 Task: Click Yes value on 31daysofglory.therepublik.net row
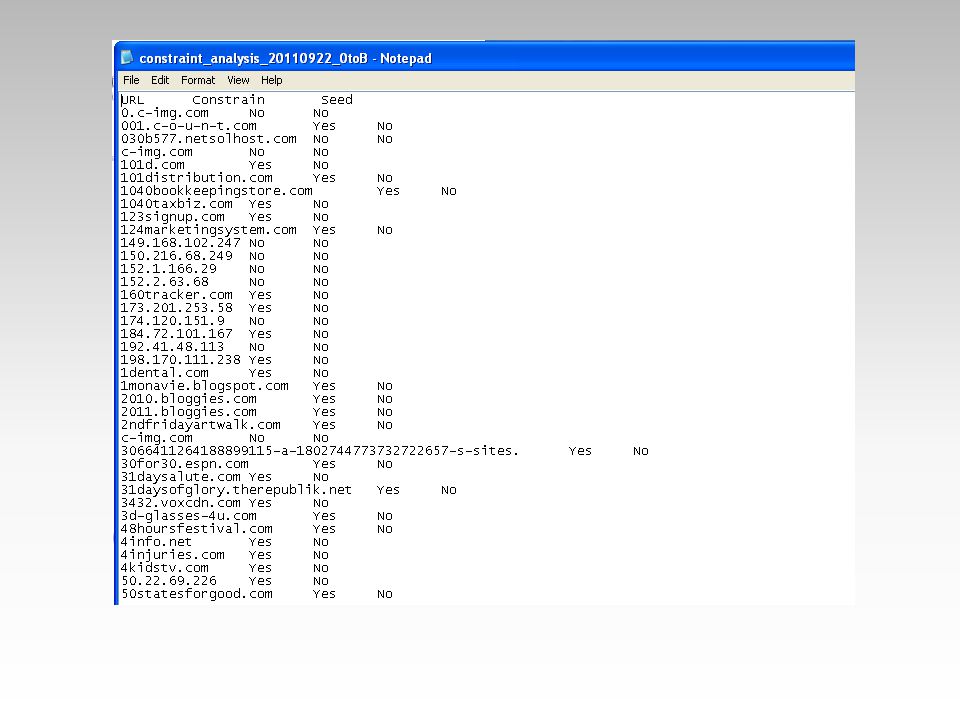coord(388,490)
